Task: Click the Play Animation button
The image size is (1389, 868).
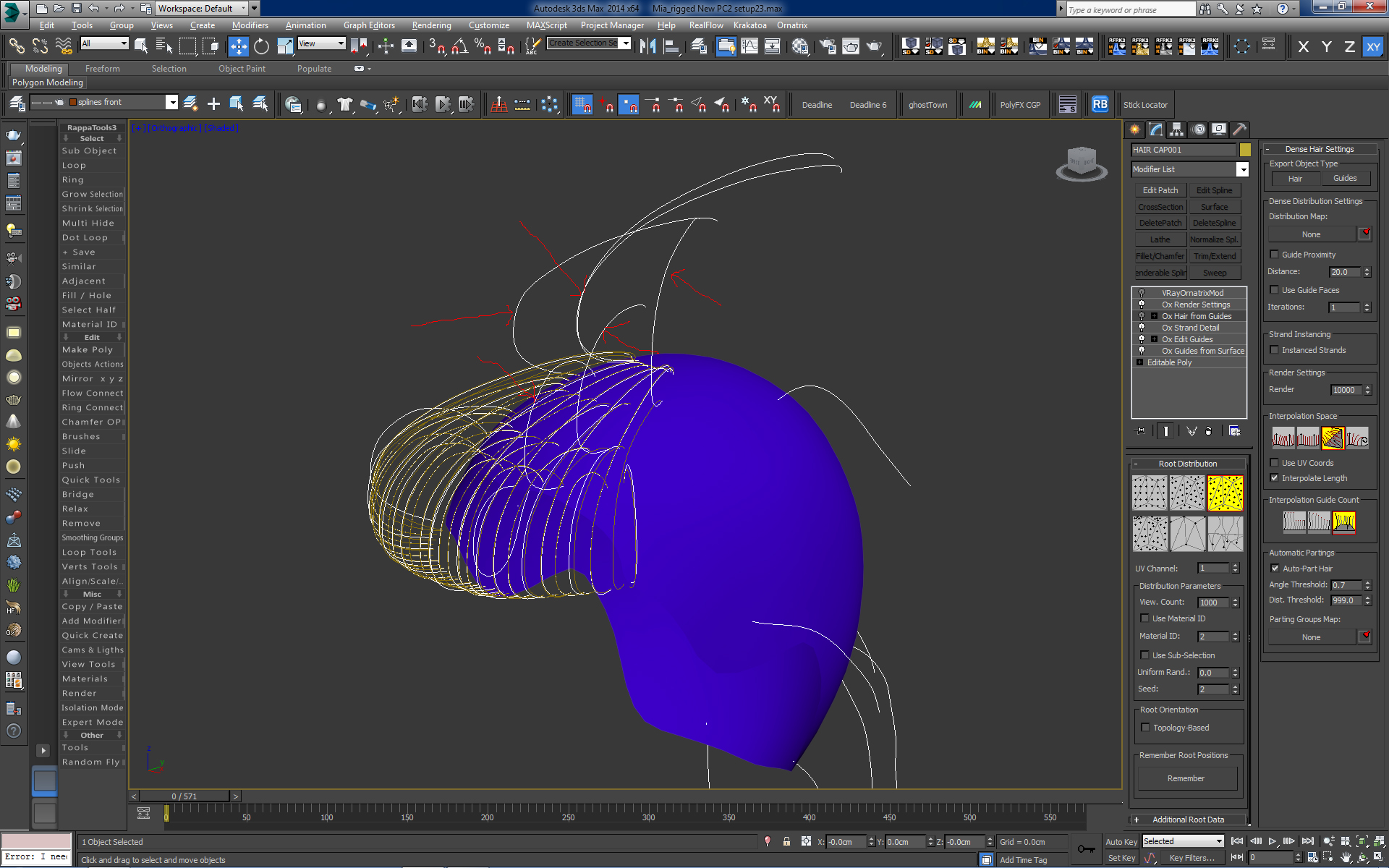Action: tap(1273, 841)
